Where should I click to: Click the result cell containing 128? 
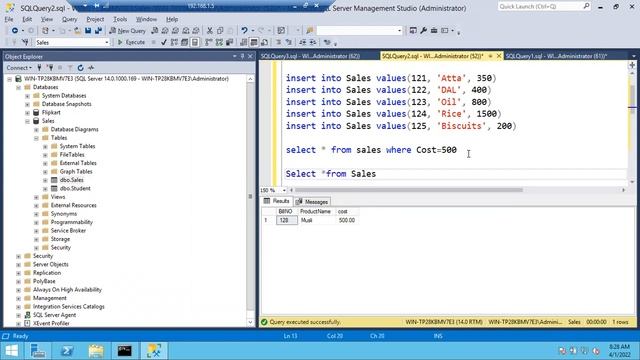point(287,220)
